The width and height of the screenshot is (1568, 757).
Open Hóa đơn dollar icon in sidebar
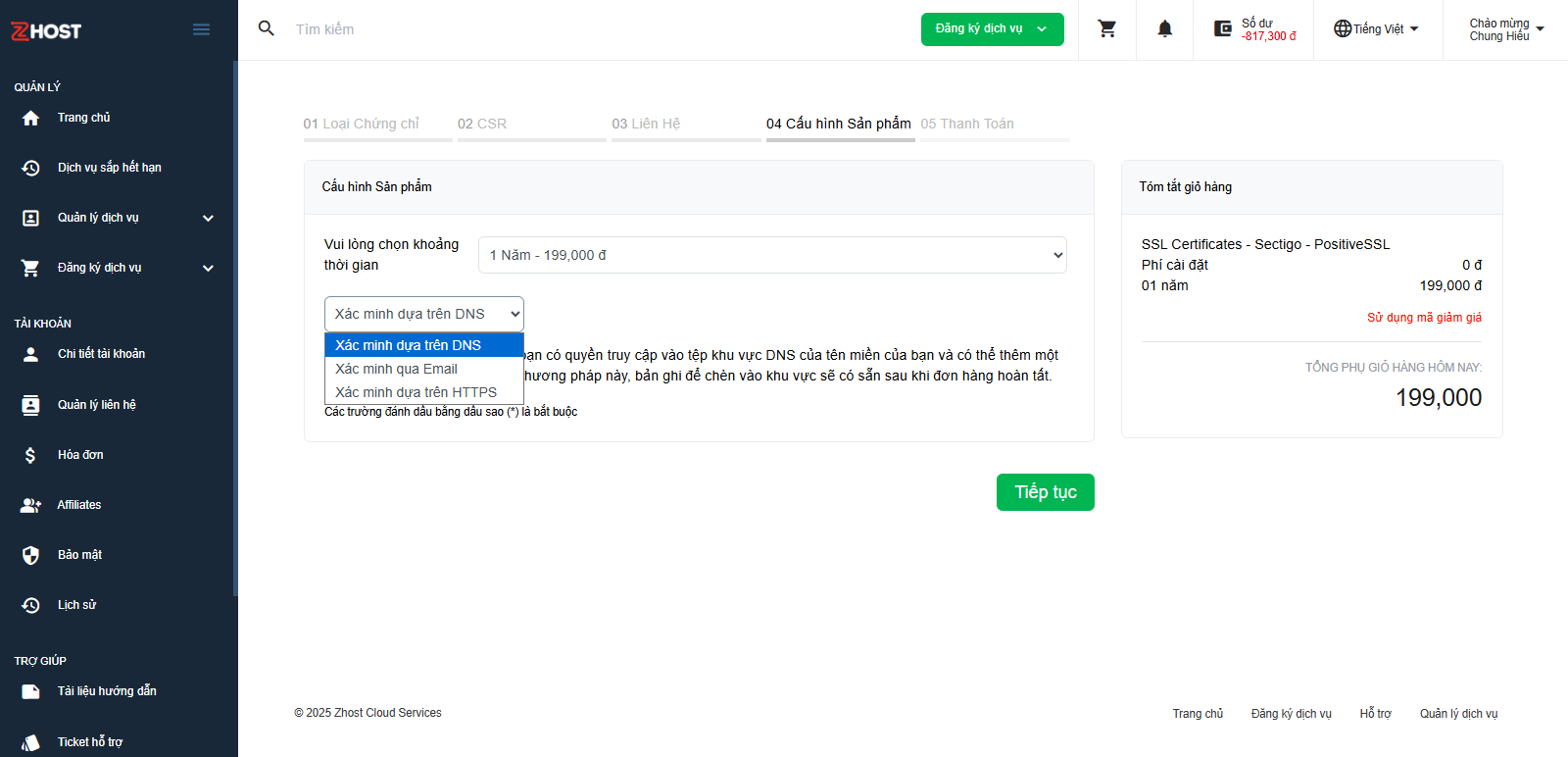(31, 455)
